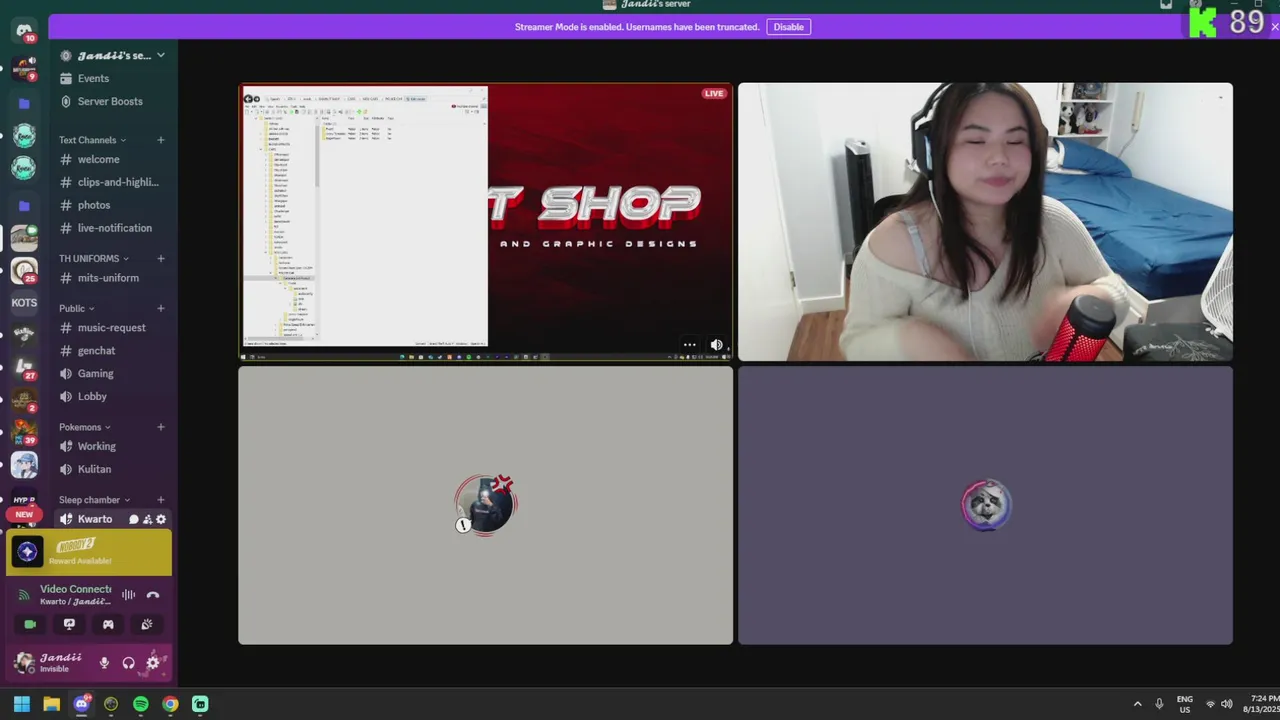Image resolution: width=1280 pixels, height=720 pixels.
Task: Add a channel to TH UNIFORMS
Action: tap(161, 258)
